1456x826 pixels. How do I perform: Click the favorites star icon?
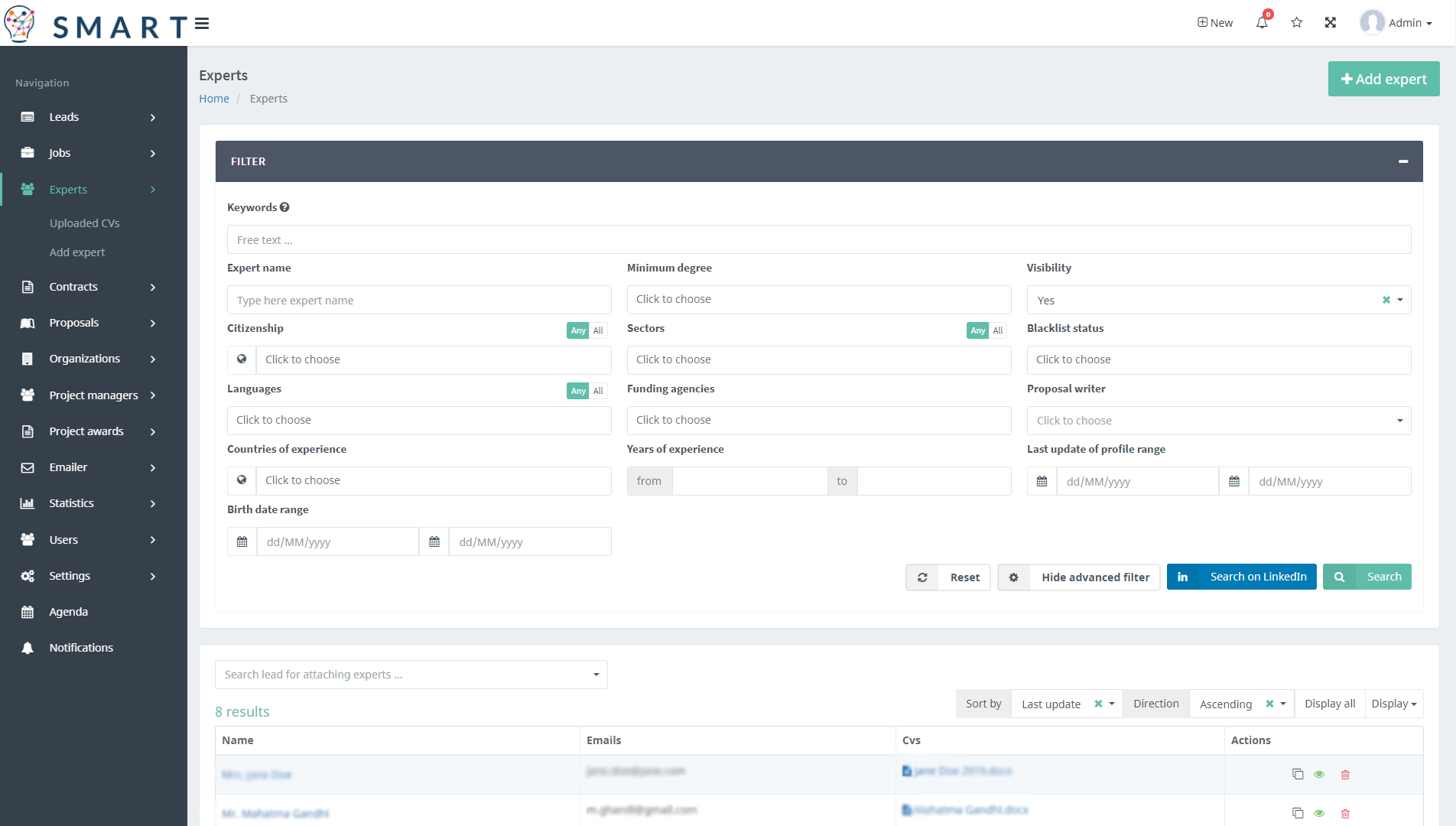coord(1297,23)
